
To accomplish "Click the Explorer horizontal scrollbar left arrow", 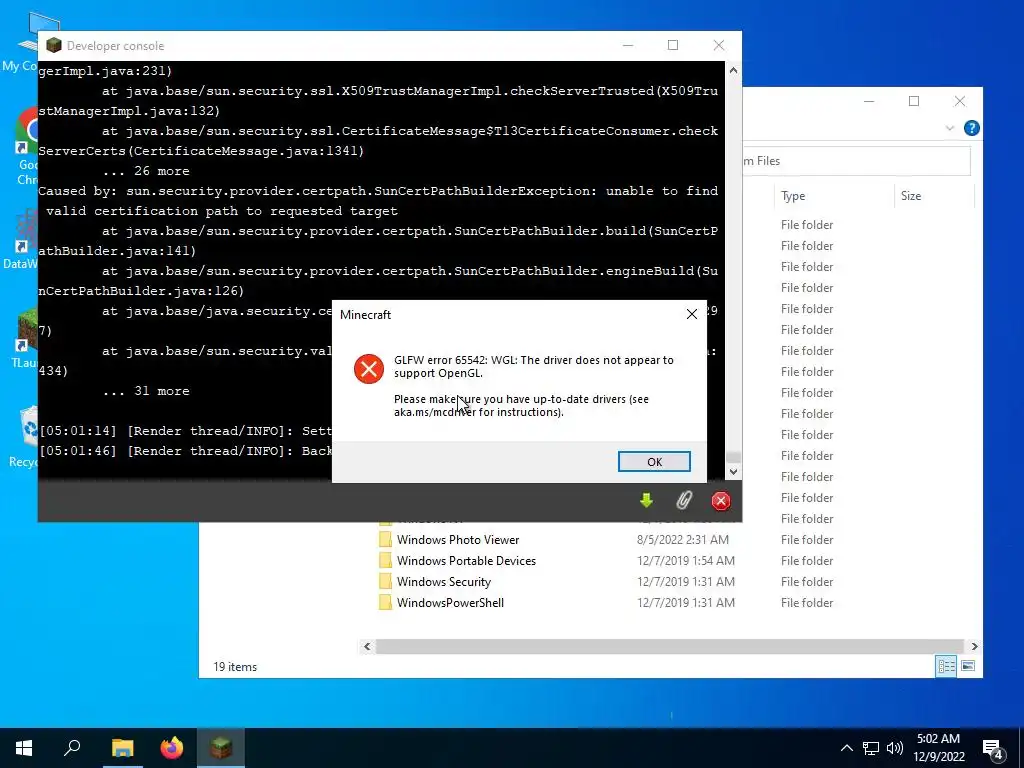I will 367,647.
